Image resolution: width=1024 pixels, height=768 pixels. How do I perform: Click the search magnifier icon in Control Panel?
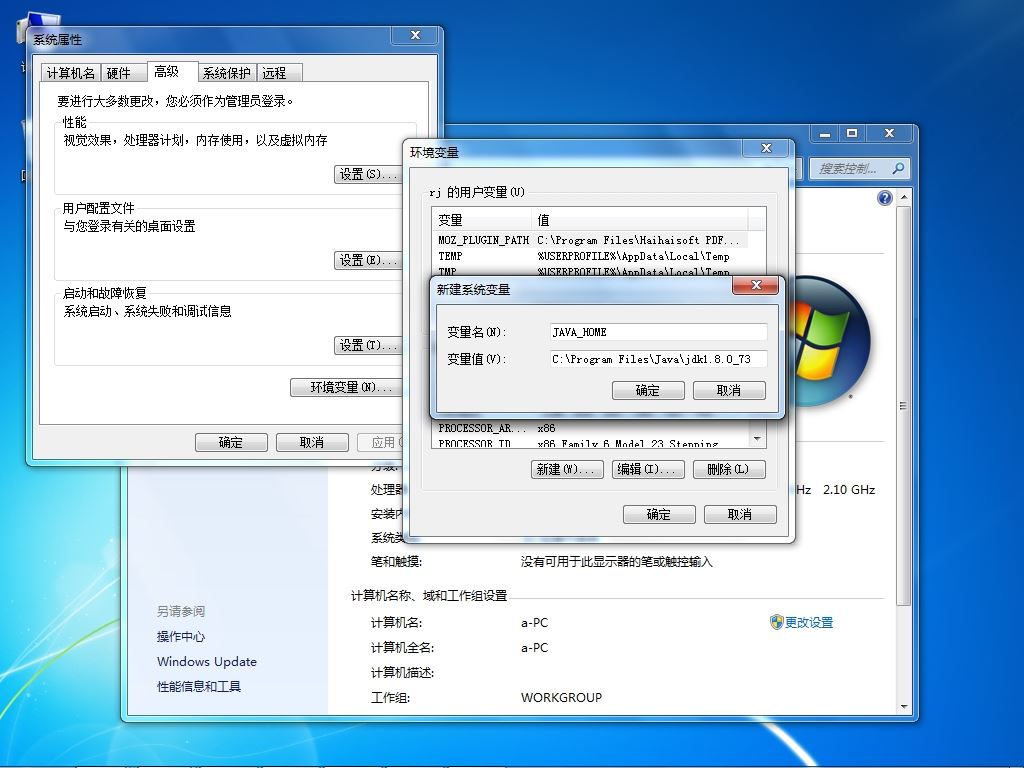[899, 168]
